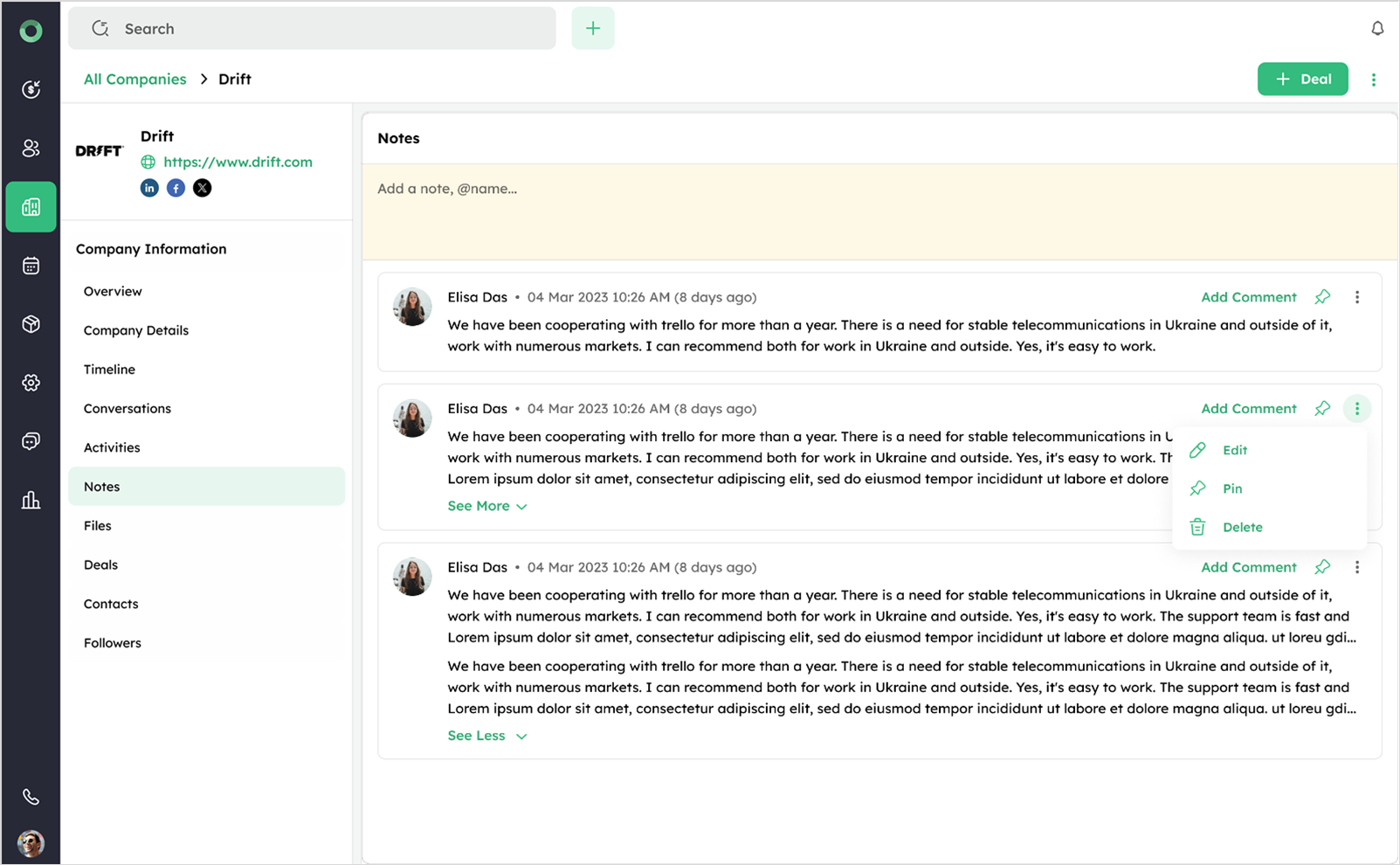The image size is (1400, 865).
Task: Expand second note with See More
Action: (x=486, y=506)
